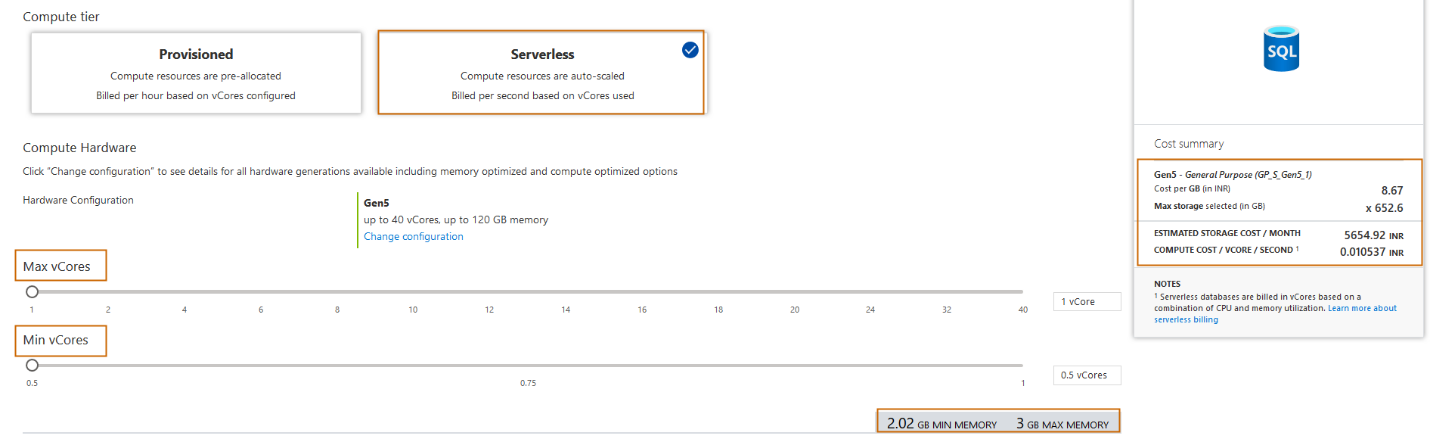This screenshot has width=1430, height=442.
Task: Click the compute cost footnote superscript marker
Action: [x=1299, y=248]
